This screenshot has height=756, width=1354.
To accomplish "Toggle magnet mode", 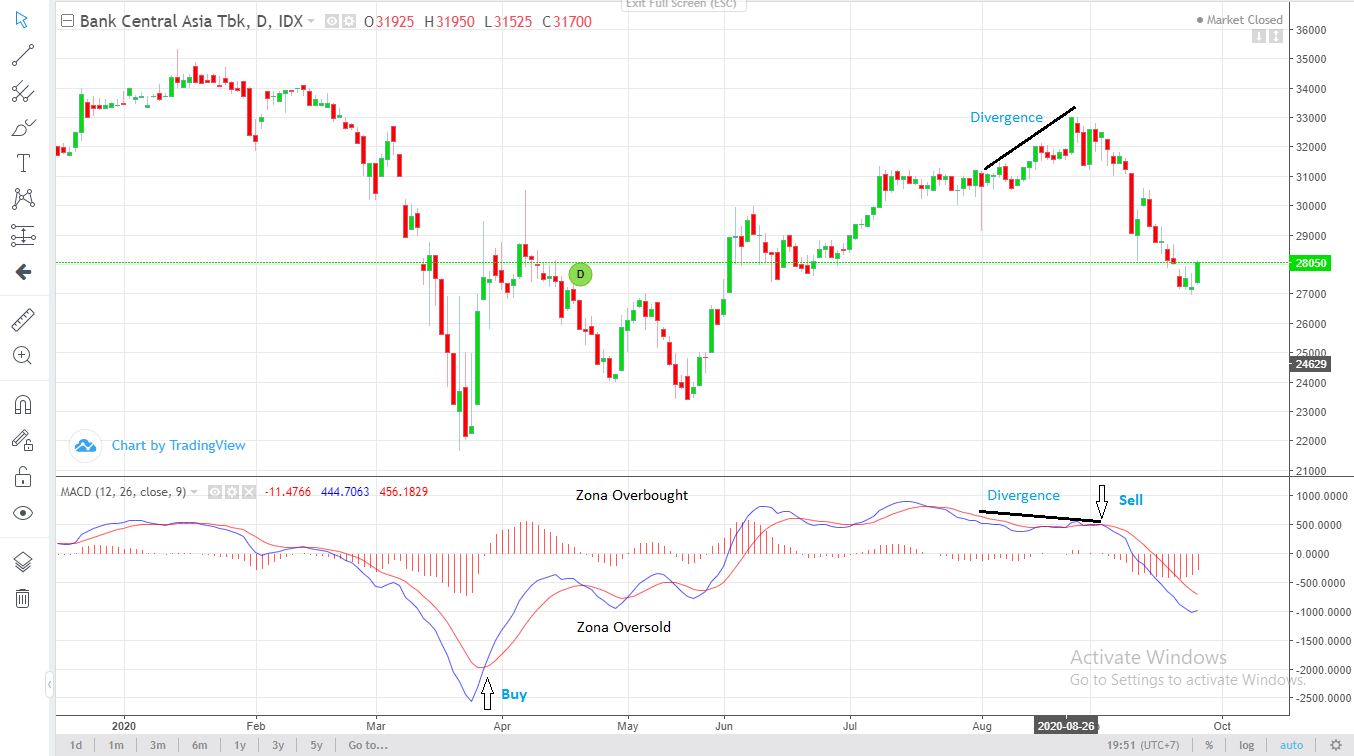I will click(23, 404).
